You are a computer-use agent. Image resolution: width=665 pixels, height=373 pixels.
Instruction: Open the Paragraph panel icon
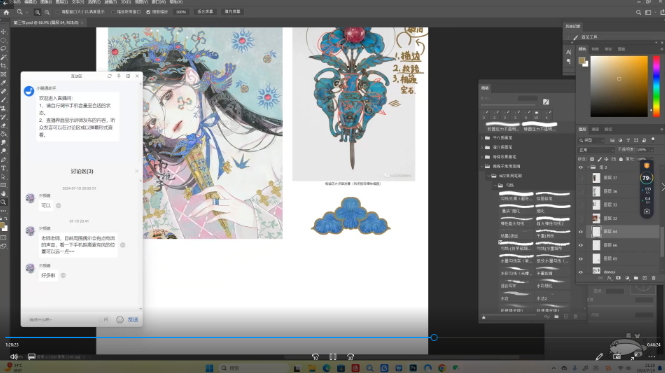(x=568, y=62)
